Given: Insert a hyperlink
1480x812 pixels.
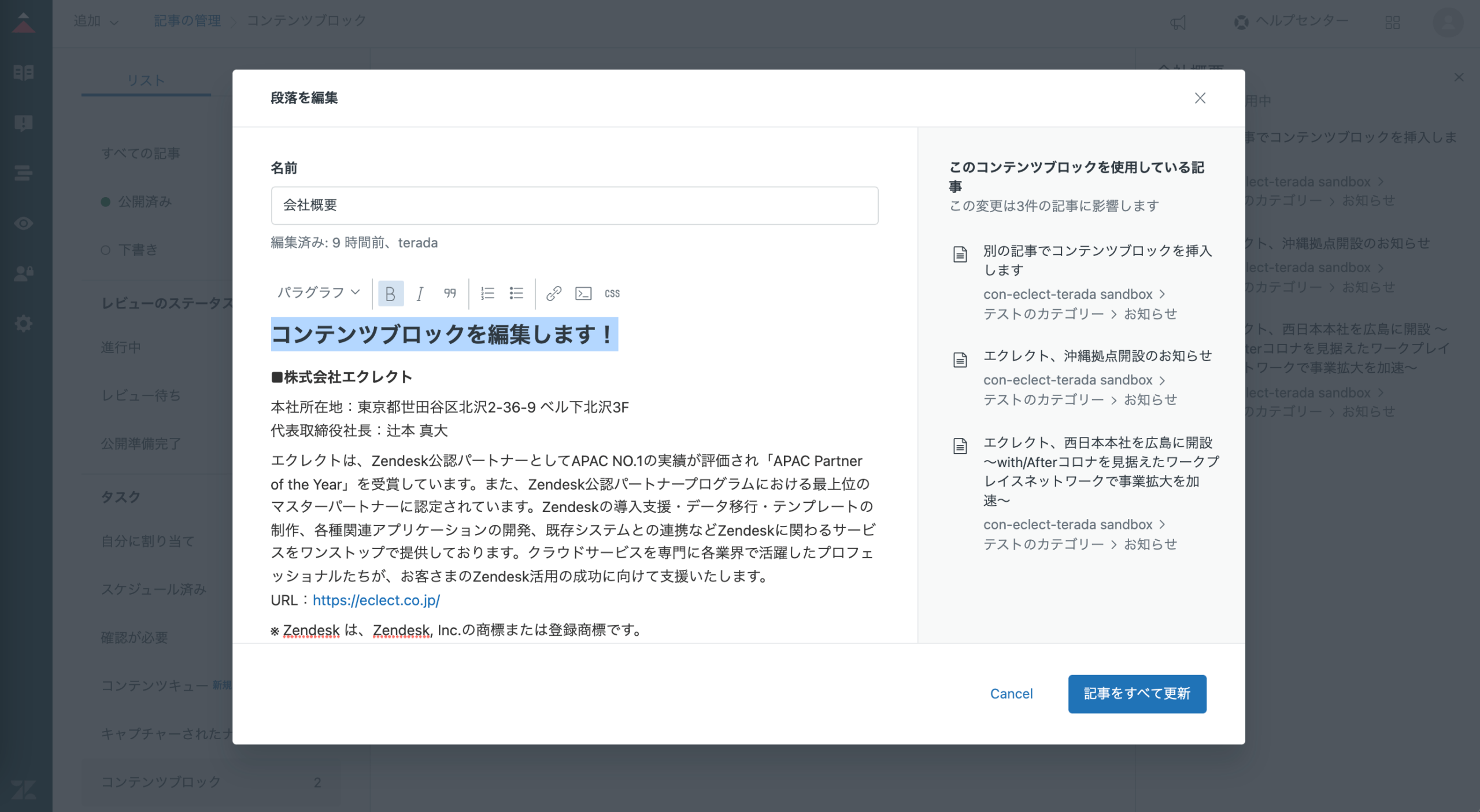Looking at the screenshot, I should point(554,294).
